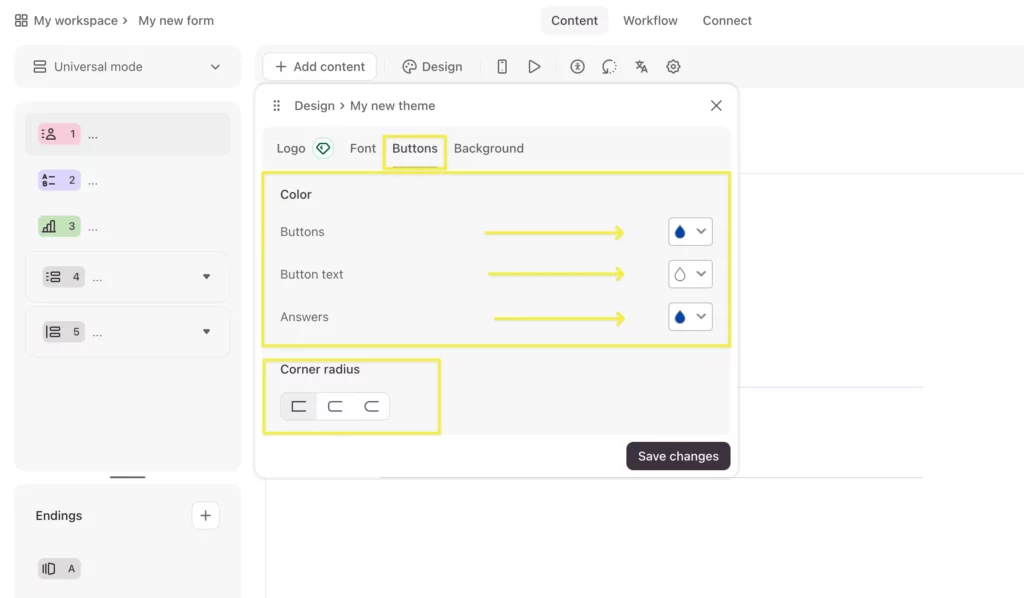Select question 3 bar chart icon
This screenshot has width=1024, height=598.
(x=59, y=226)
